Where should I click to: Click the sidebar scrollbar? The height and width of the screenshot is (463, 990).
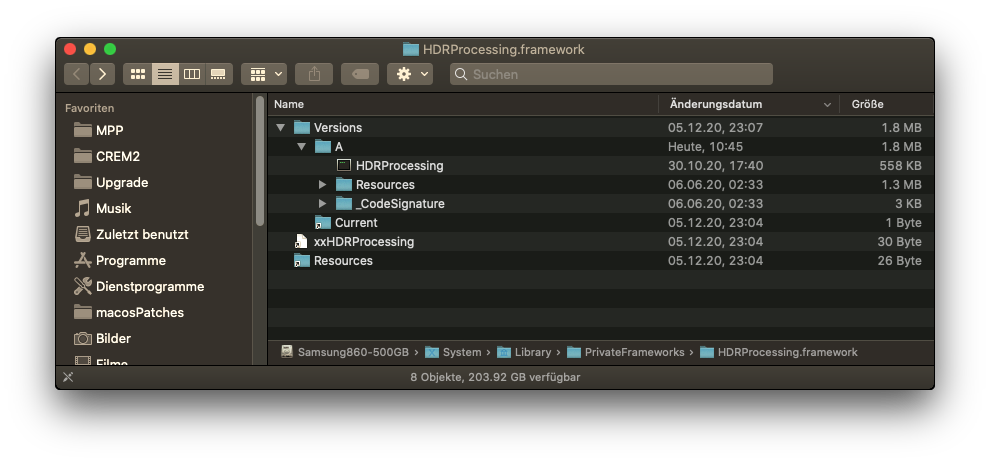coord(260,160)
